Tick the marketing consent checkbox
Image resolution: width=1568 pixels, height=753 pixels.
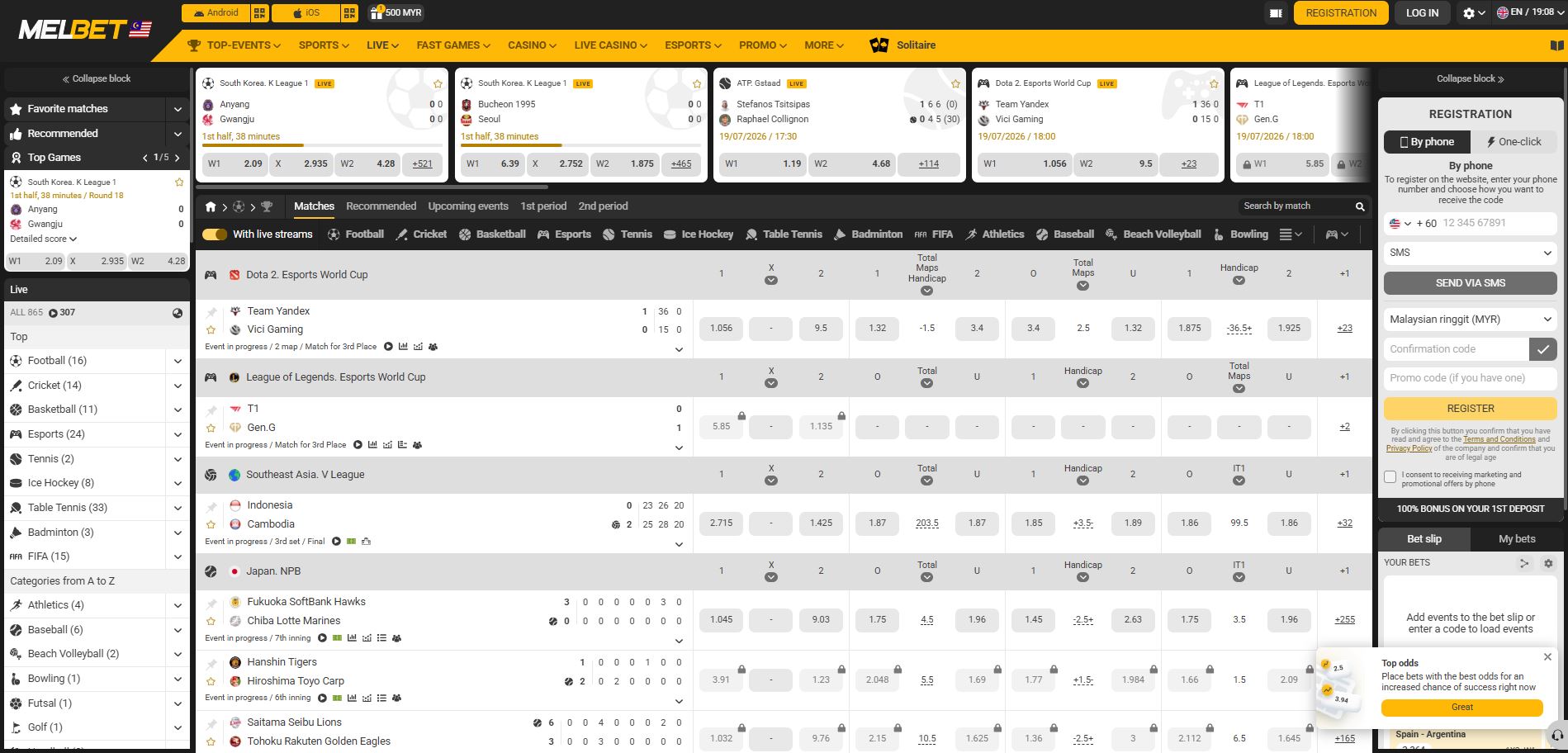pyautogui.click(x=1390, y=477)
